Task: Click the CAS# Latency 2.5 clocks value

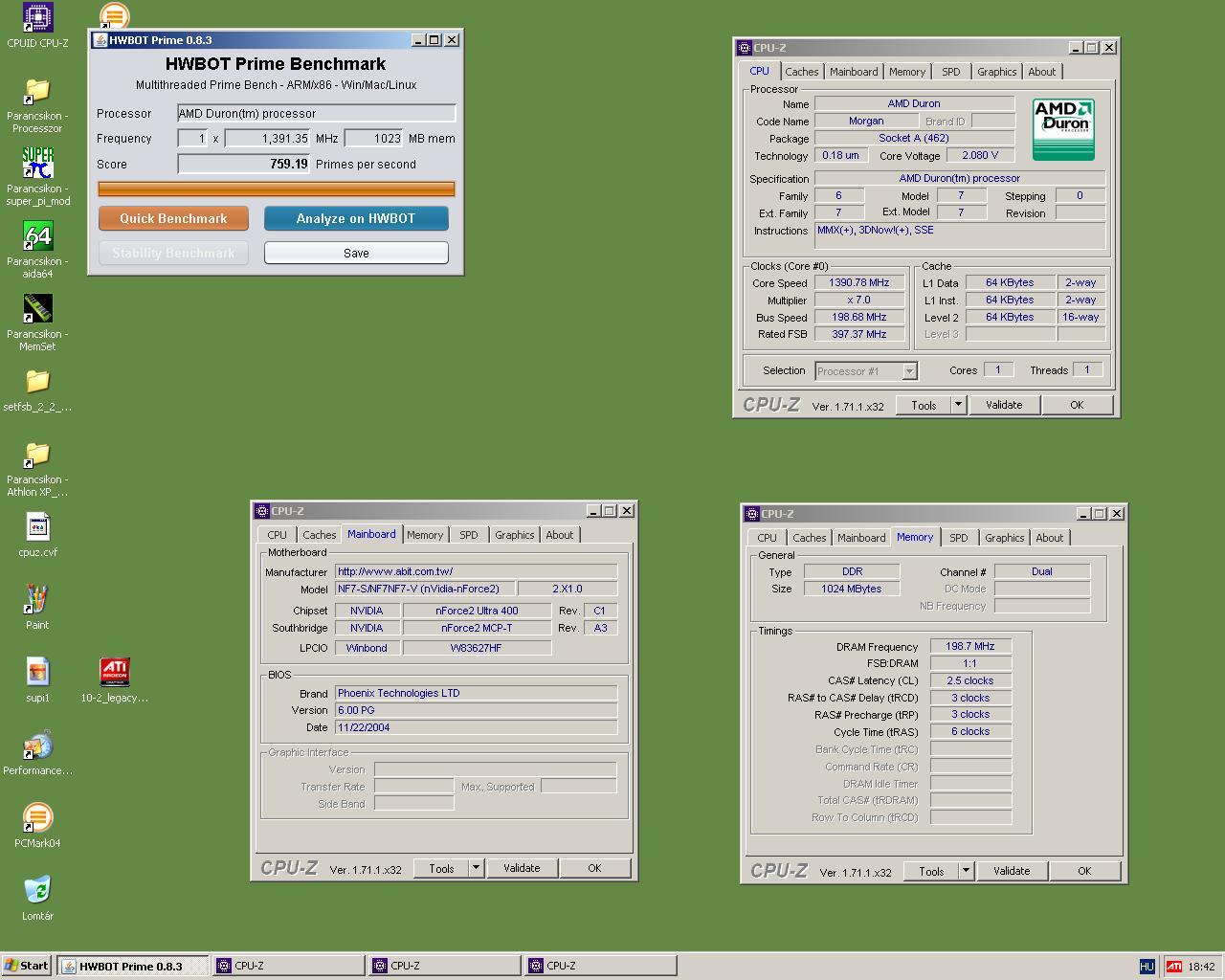Action: pyautogui.click(x=970, y=680)
